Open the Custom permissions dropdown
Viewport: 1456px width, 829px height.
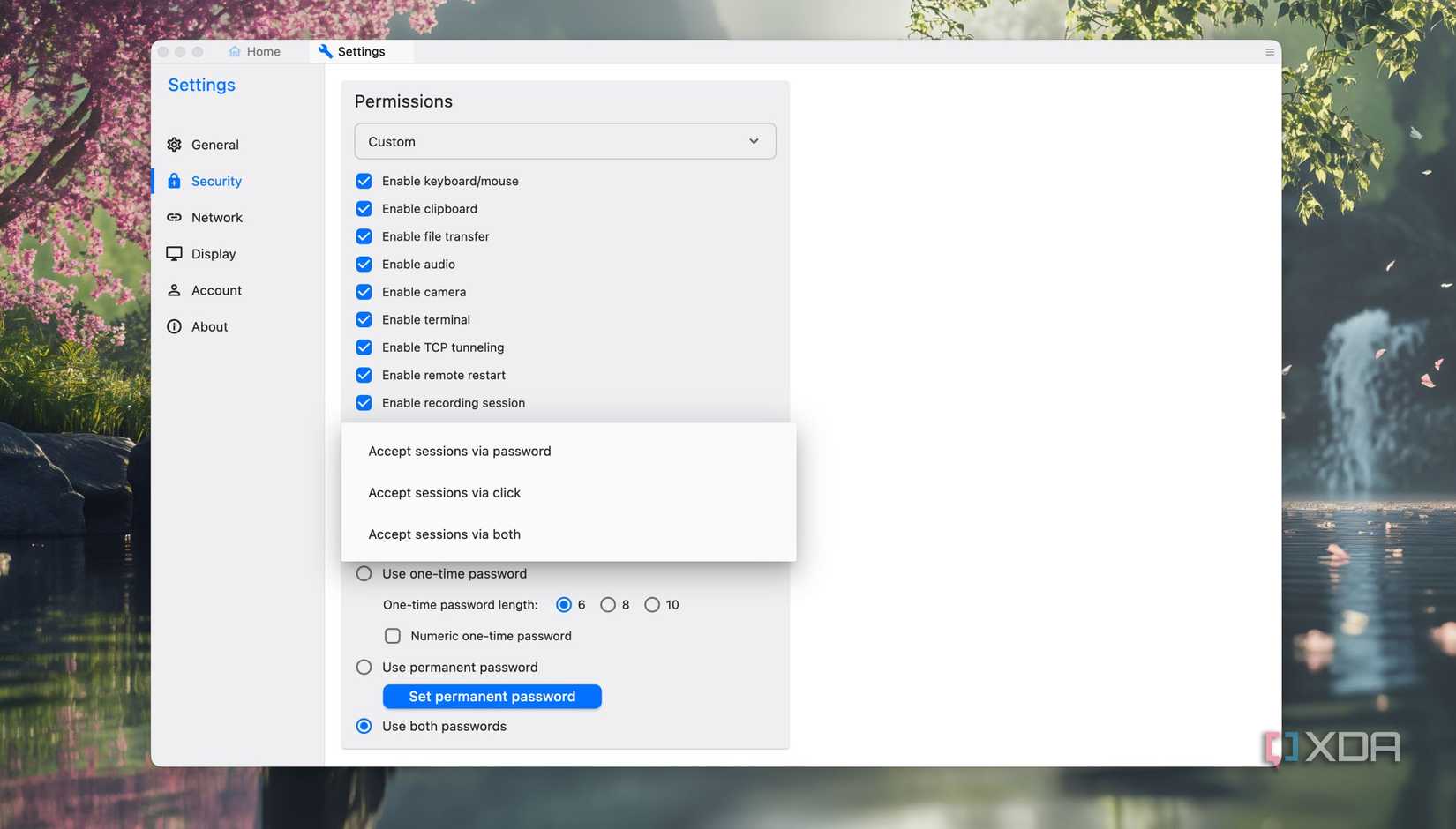coord(565,141)
